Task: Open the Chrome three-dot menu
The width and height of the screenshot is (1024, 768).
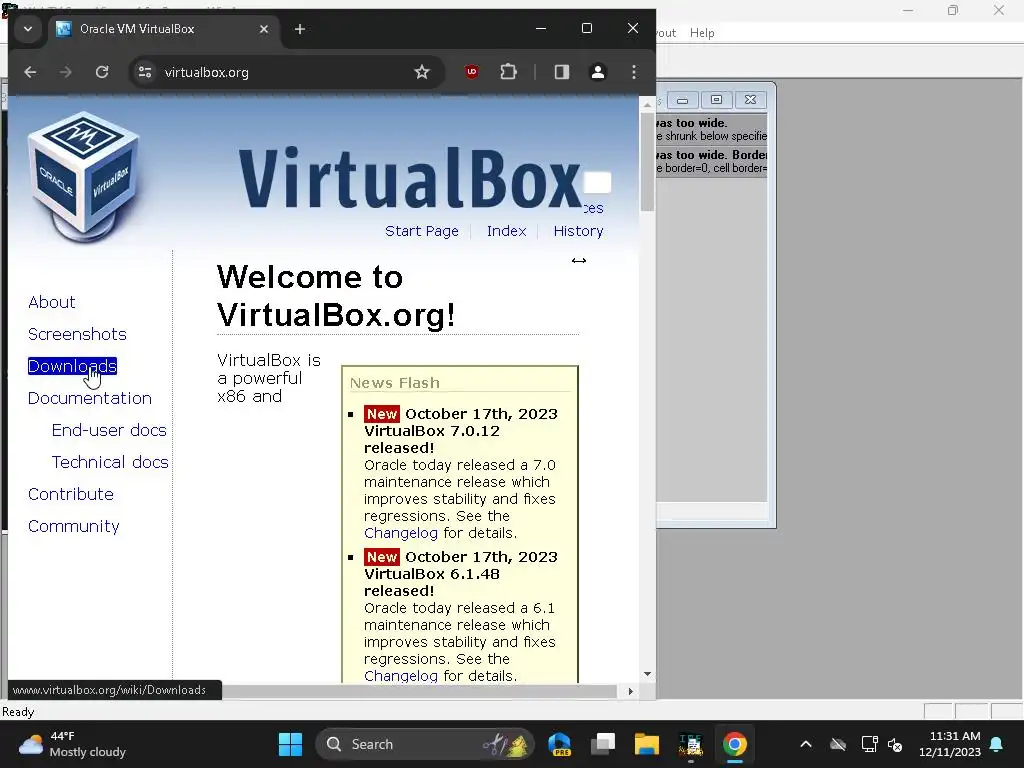Action: point(633,72)
